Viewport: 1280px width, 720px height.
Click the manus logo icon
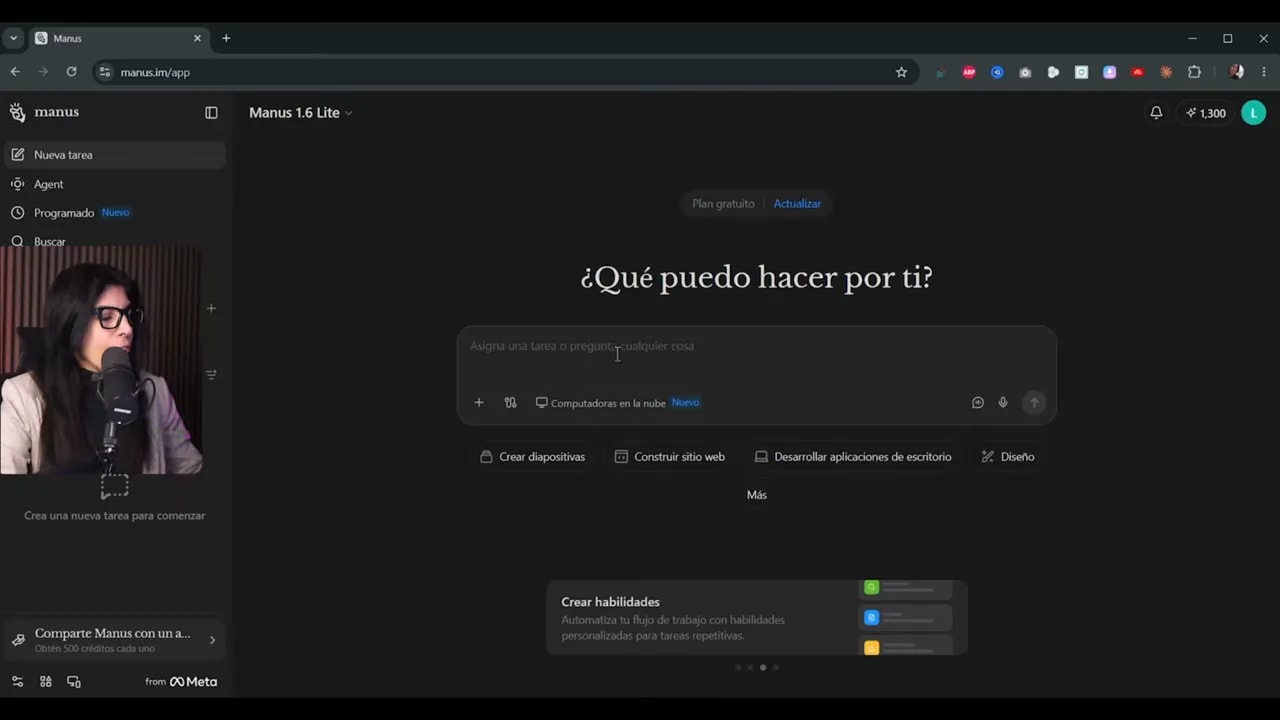pos(17,112)
